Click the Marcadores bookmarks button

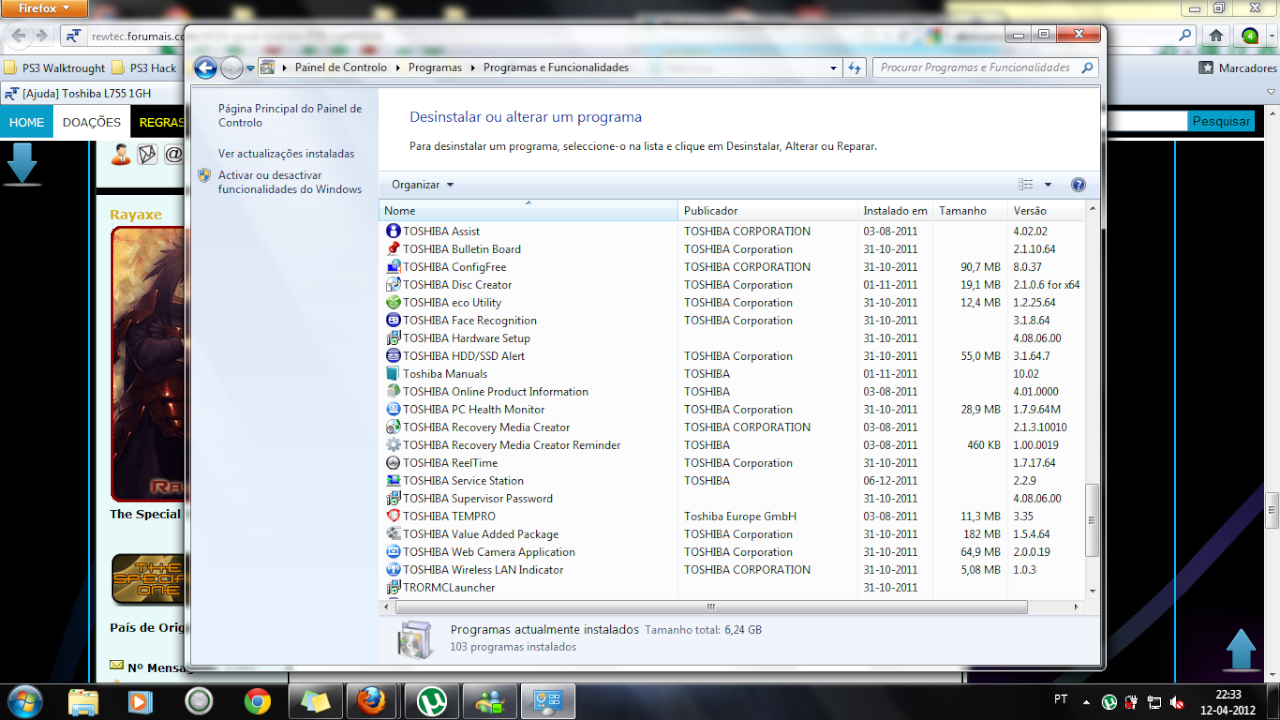(x=1237, y=68)
